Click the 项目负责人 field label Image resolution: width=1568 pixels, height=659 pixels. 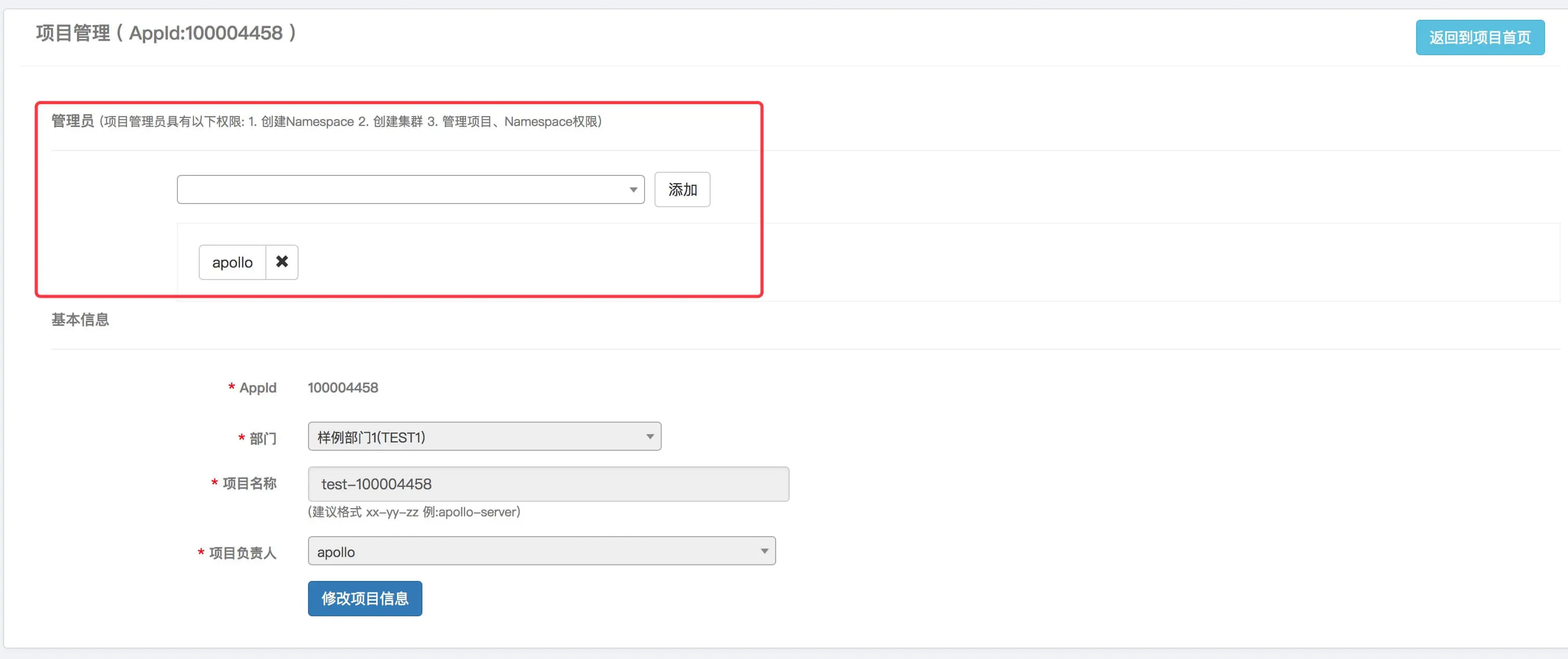pyautogui.click(x=242, y=553)
